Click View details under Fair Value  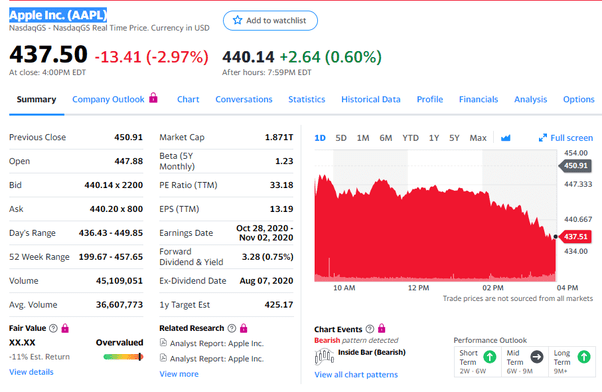click(x=31, y=372)
